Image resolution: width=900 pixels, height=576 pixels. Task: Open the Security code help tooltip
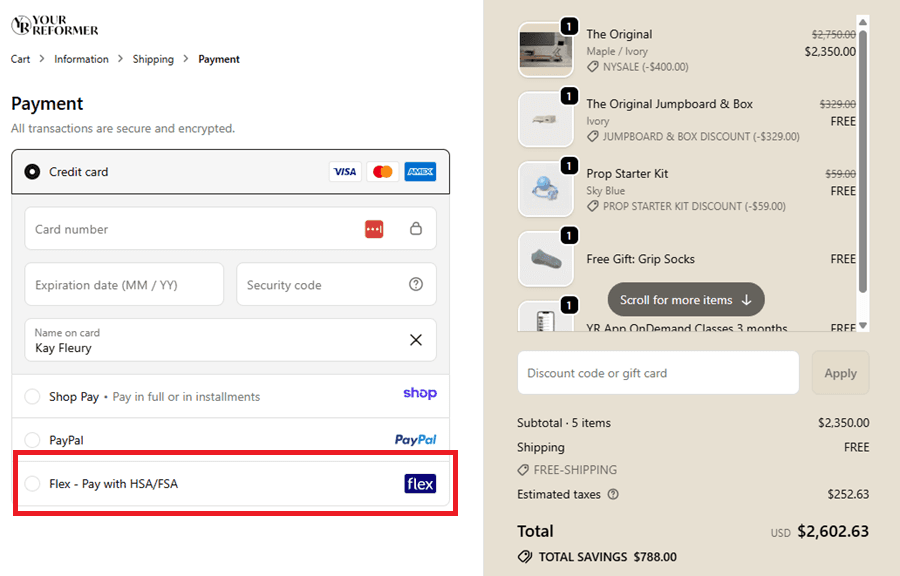pyautogui.click(x=416, y=284)
